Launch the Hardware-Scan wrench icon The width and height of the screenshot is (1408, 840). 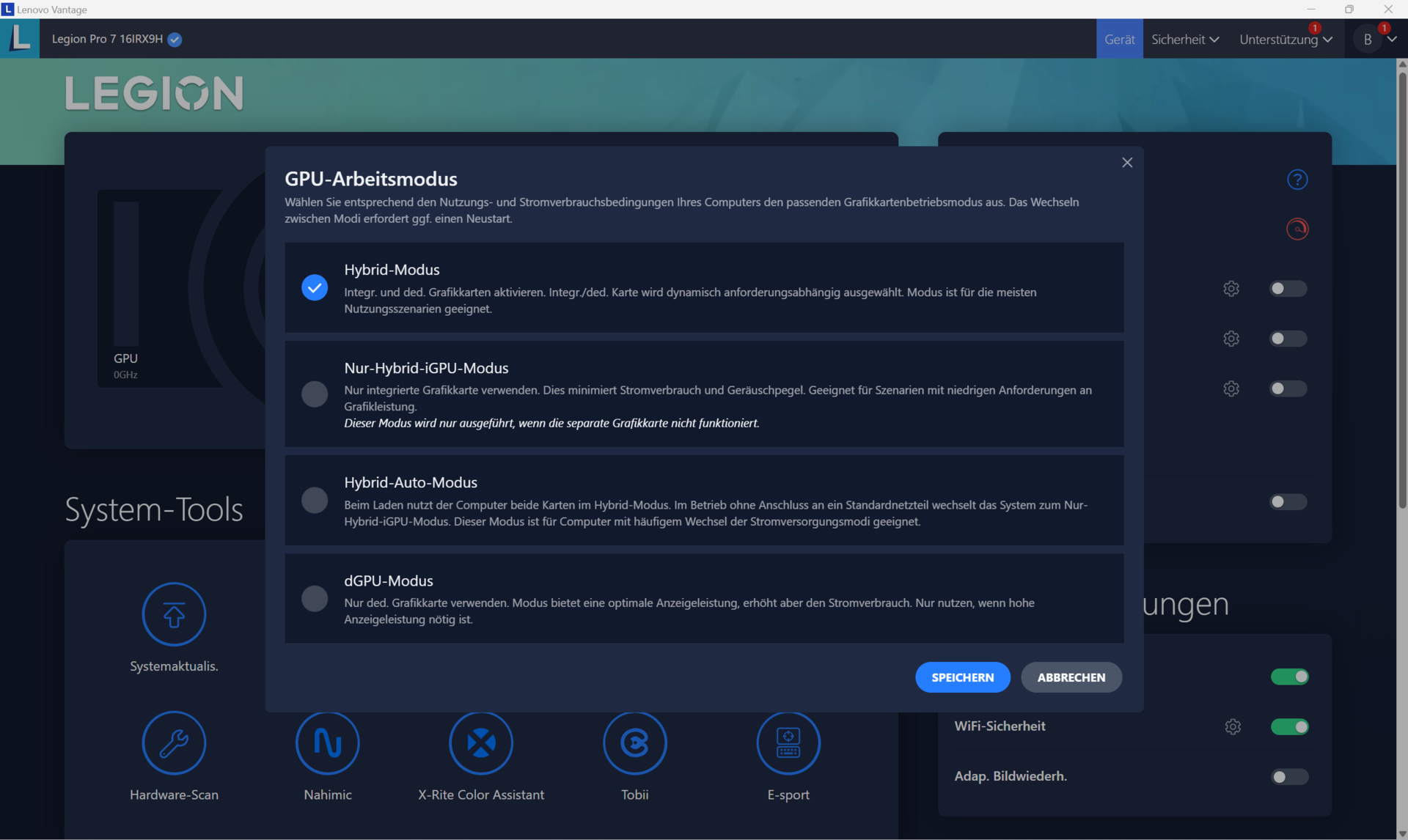click(x=174, y=743)
